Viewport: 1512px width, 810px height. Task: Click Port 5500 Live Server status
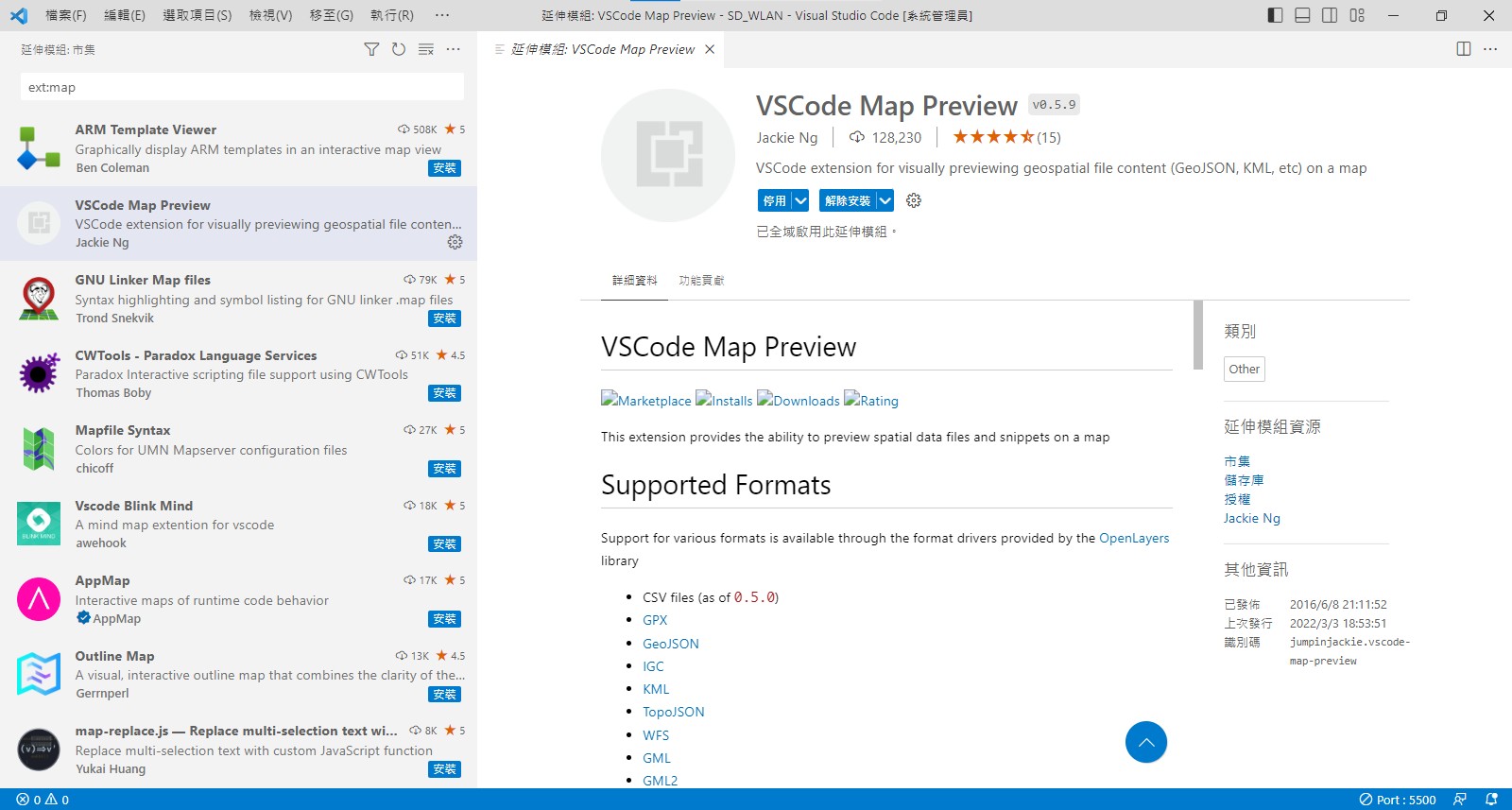point(1398,800)
